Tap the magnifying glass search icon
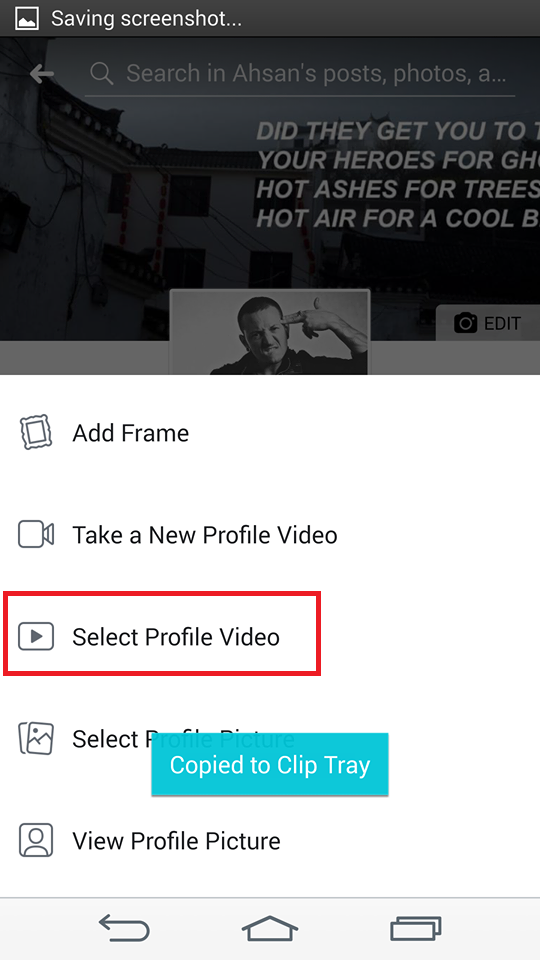The image size is (540, 960). click(102, 73)
